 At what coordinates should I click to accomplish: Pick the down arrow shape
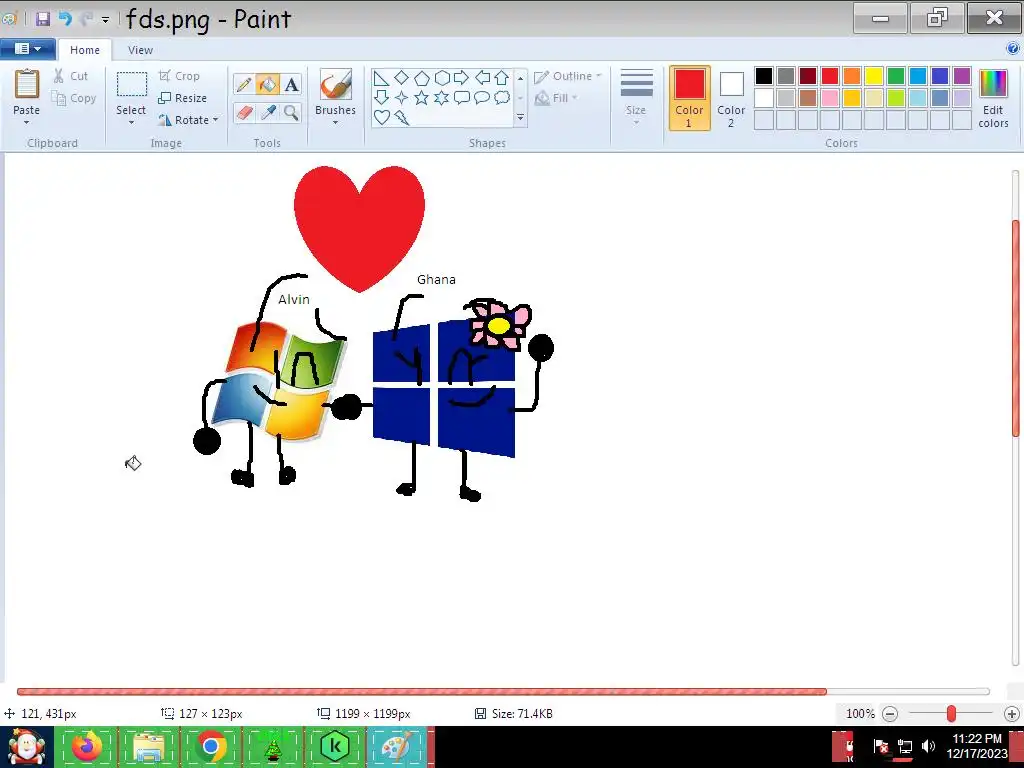[x=381, y=98]
